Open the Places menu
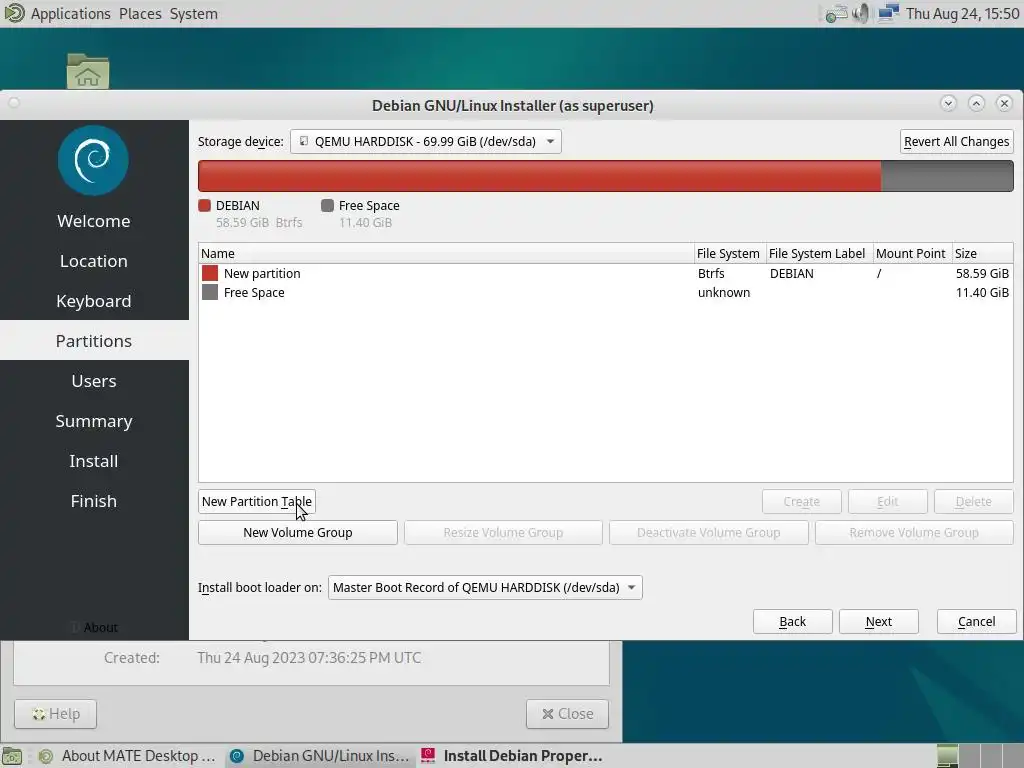Screen dimensions: 1024x768 click(x=140, y=14)
